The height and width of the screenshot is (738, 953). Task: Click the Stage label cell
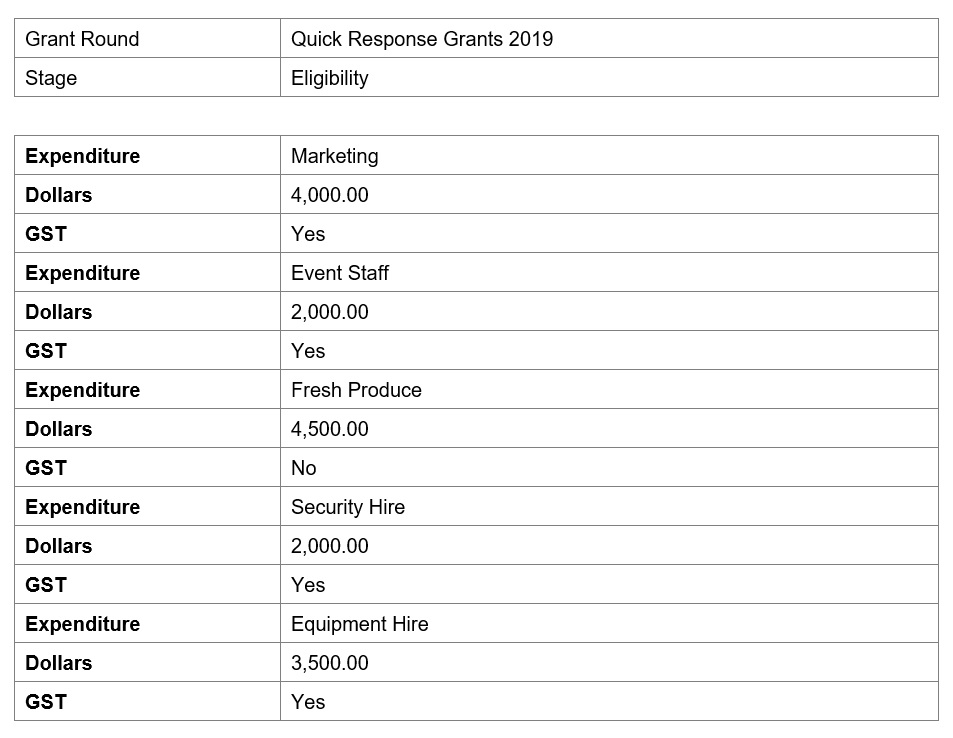(51, 78)
